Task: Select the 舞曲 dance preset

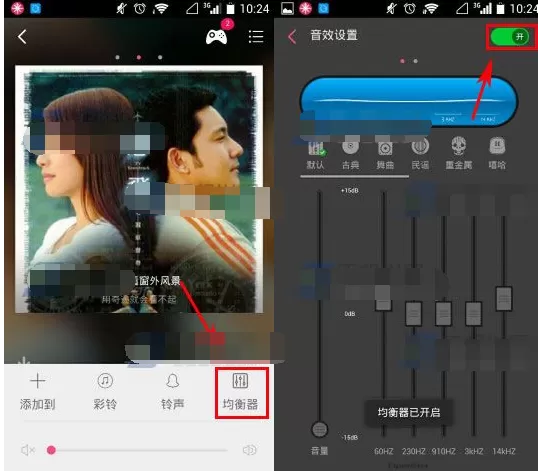Action: (385, 154)
